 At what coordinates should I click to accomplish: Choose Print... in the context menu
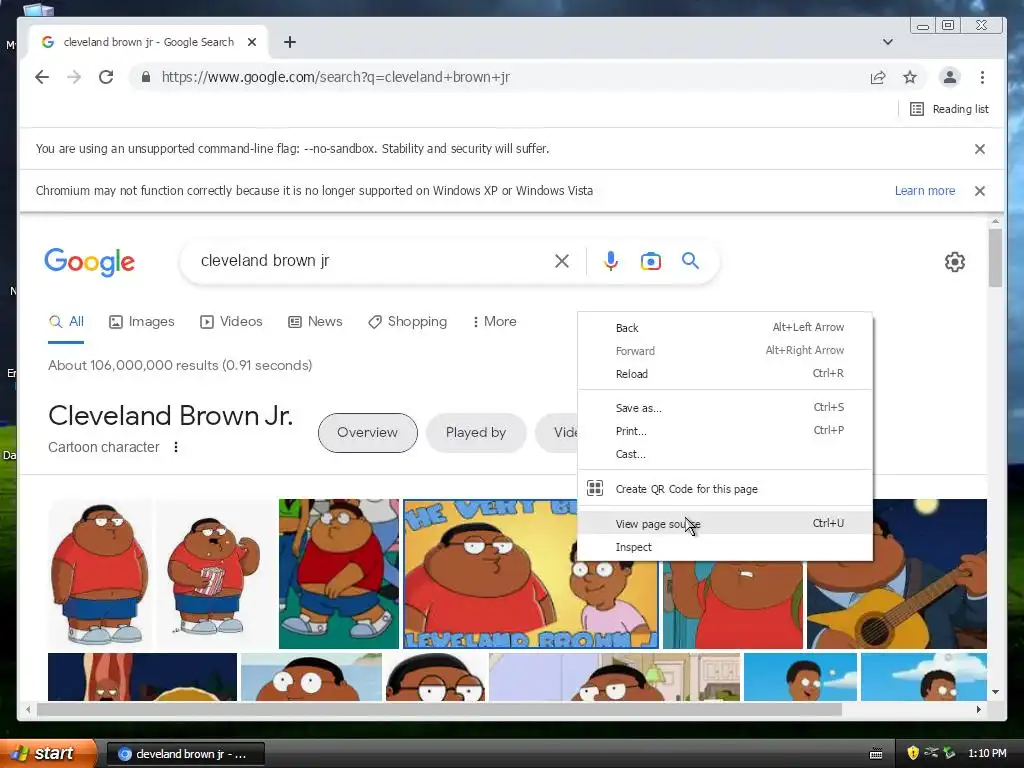pos(725,431)
